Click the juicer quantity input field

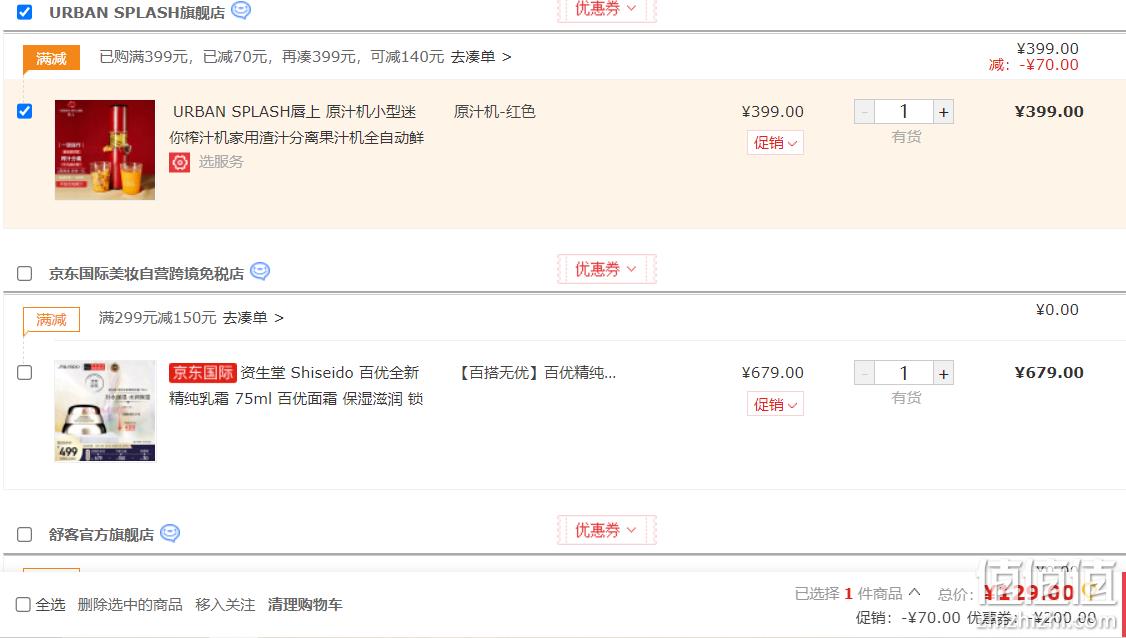[903, 112]
